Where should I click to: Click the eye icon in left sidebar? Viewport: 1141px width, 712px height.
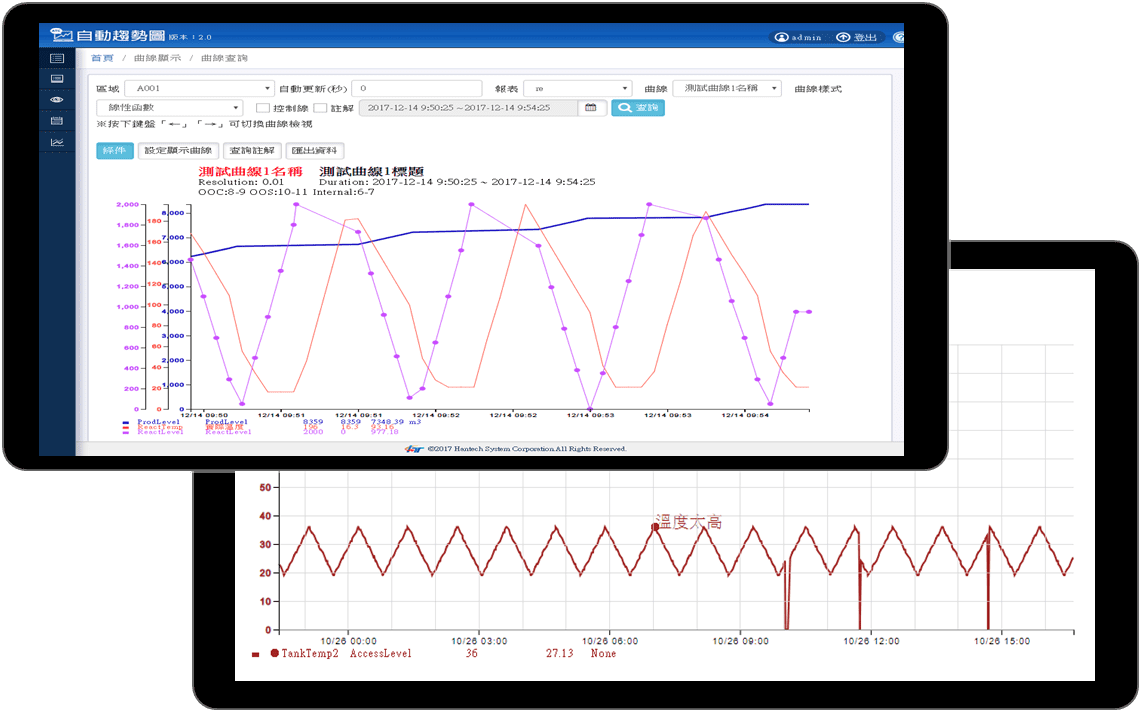tap(57, 100)
